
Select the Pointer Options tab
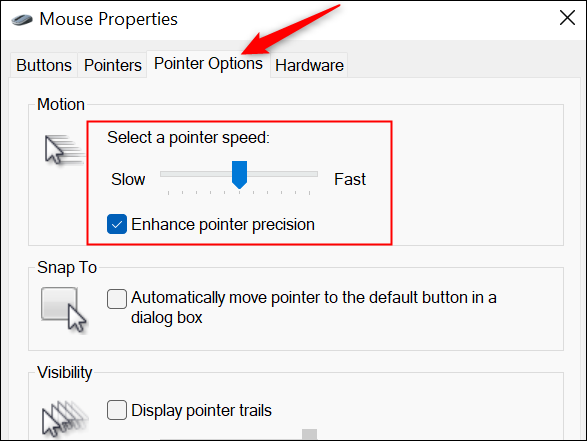[x=208, y=64]
